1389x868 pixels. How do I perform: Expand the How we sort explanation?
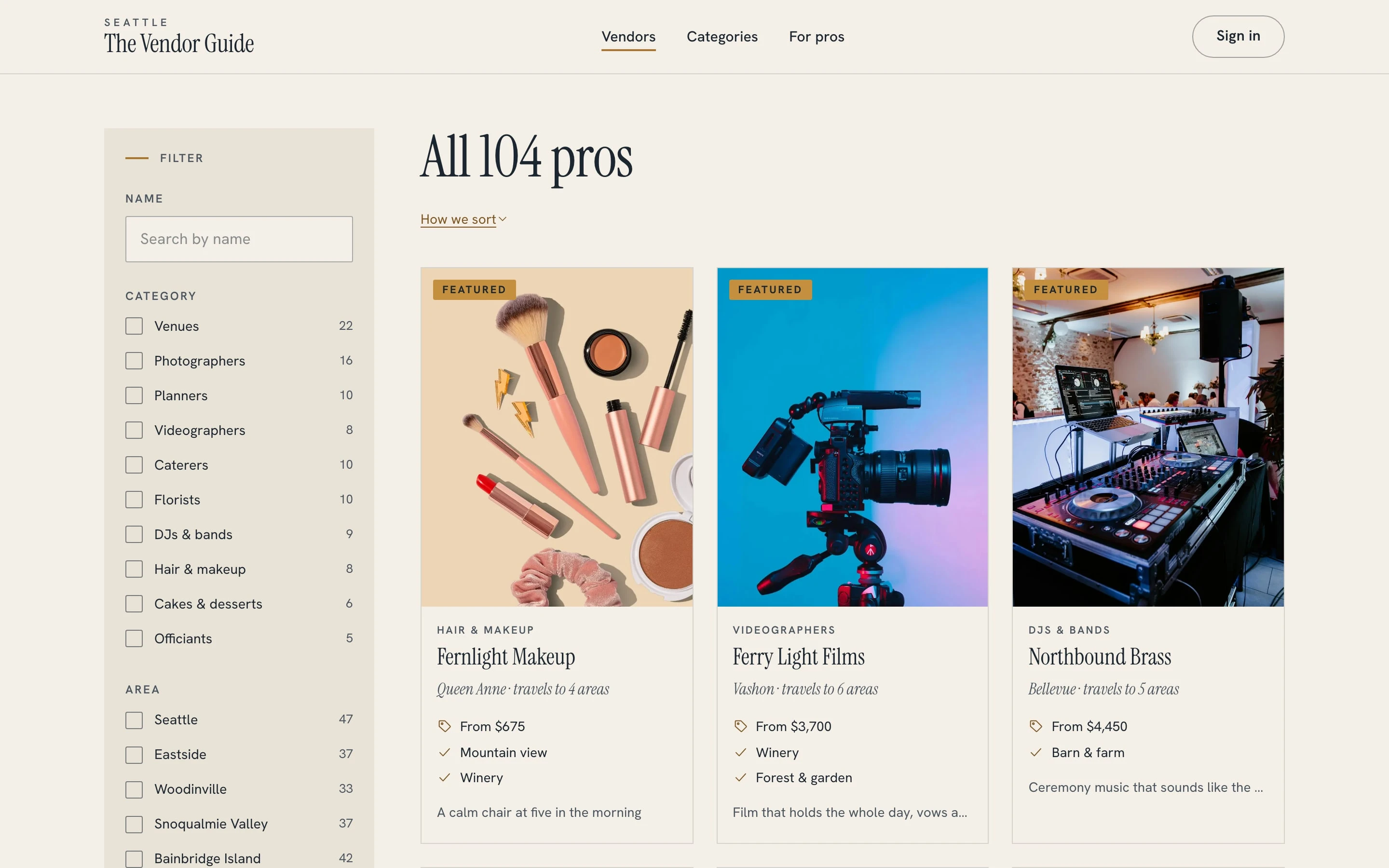[463, 219]
